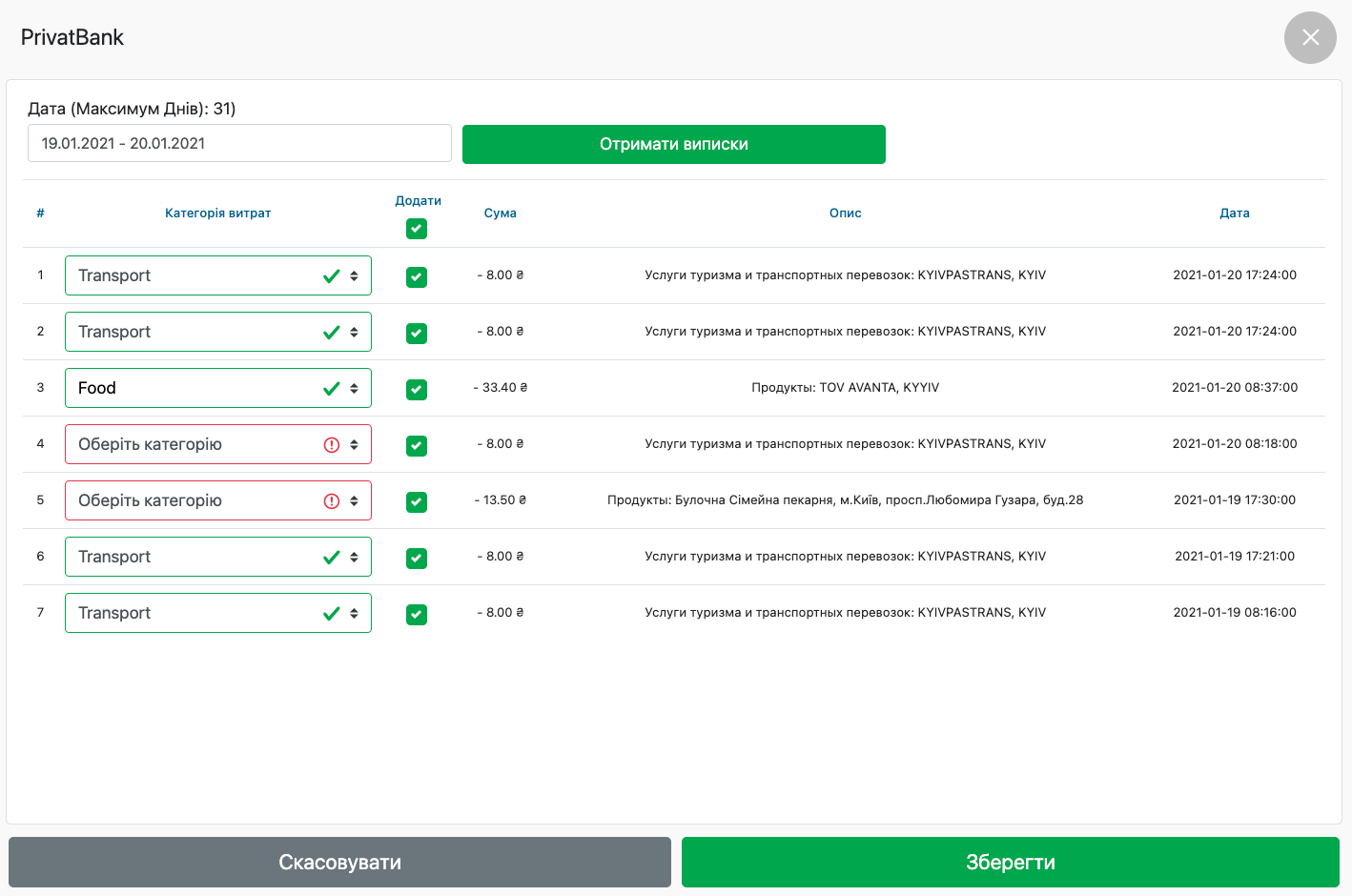Uncheck the Додати checkbox for row 3

click(417, 390)
